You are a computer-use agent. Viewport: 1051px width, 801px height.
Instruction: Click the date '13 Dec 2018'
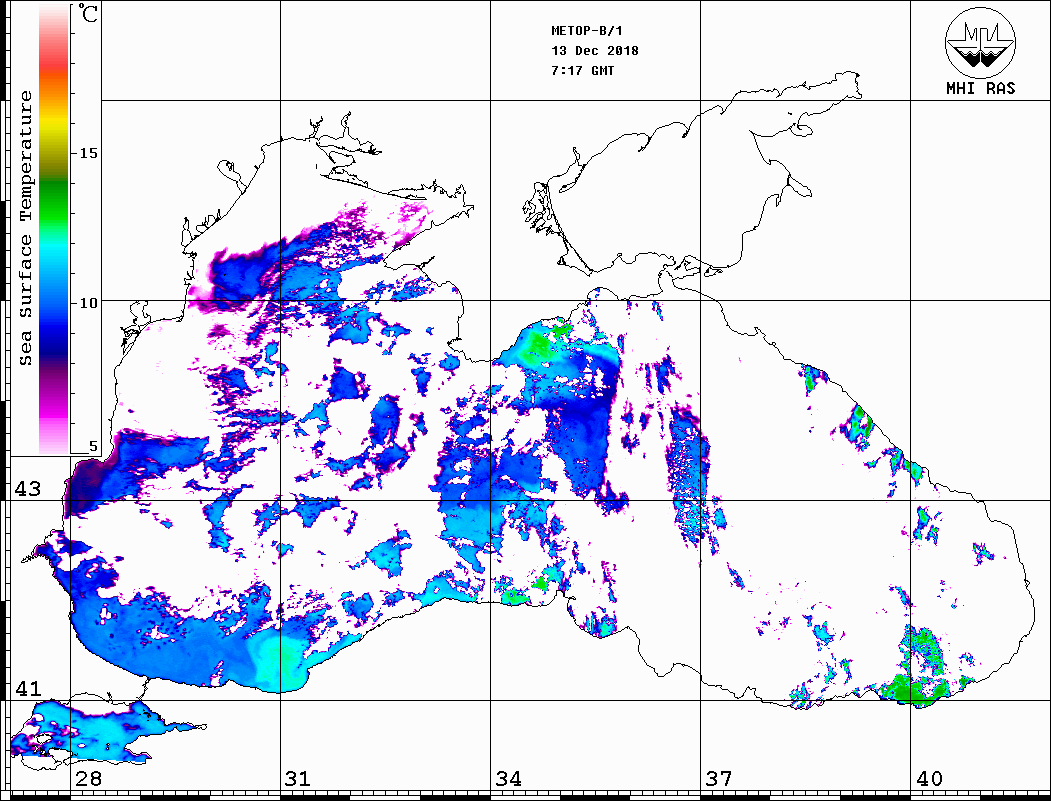[595, 51]
